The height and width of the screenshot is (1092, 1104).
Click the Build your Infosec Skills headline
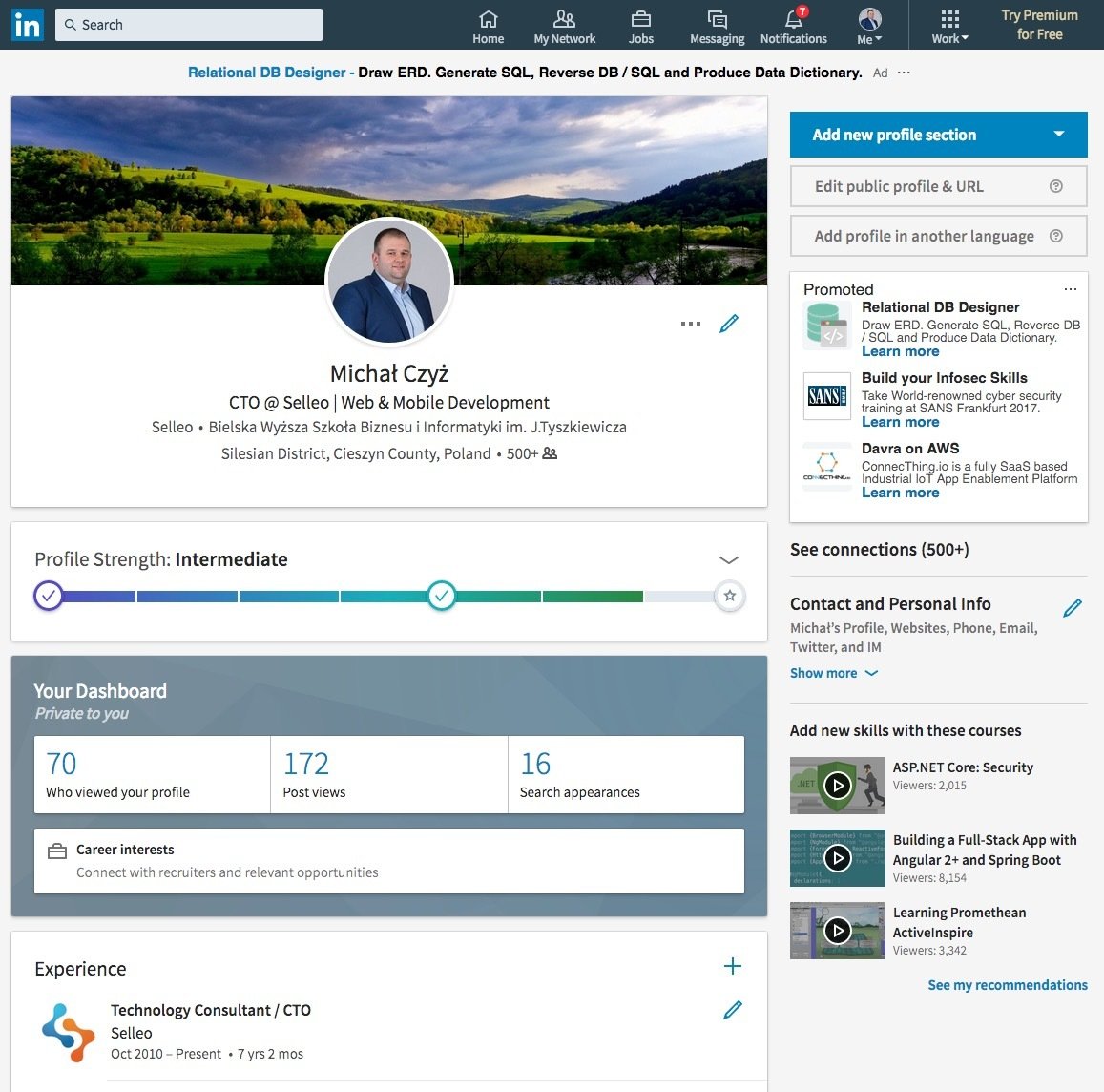(x=945, y=378)
